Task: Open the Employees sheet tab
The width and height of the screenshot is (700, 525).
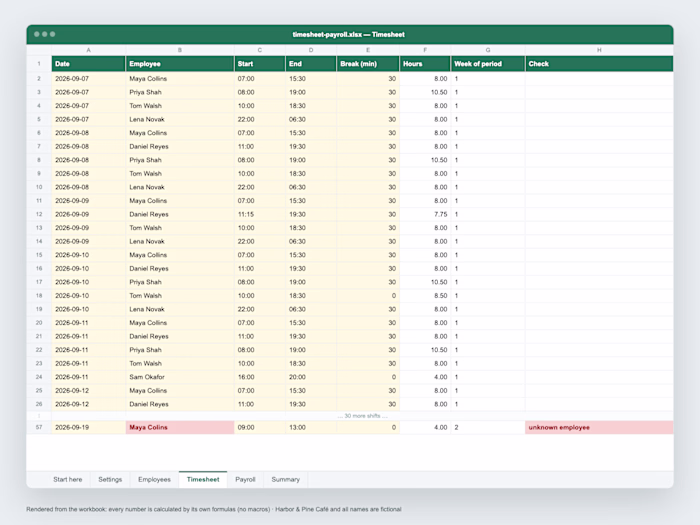Action: 154,479
